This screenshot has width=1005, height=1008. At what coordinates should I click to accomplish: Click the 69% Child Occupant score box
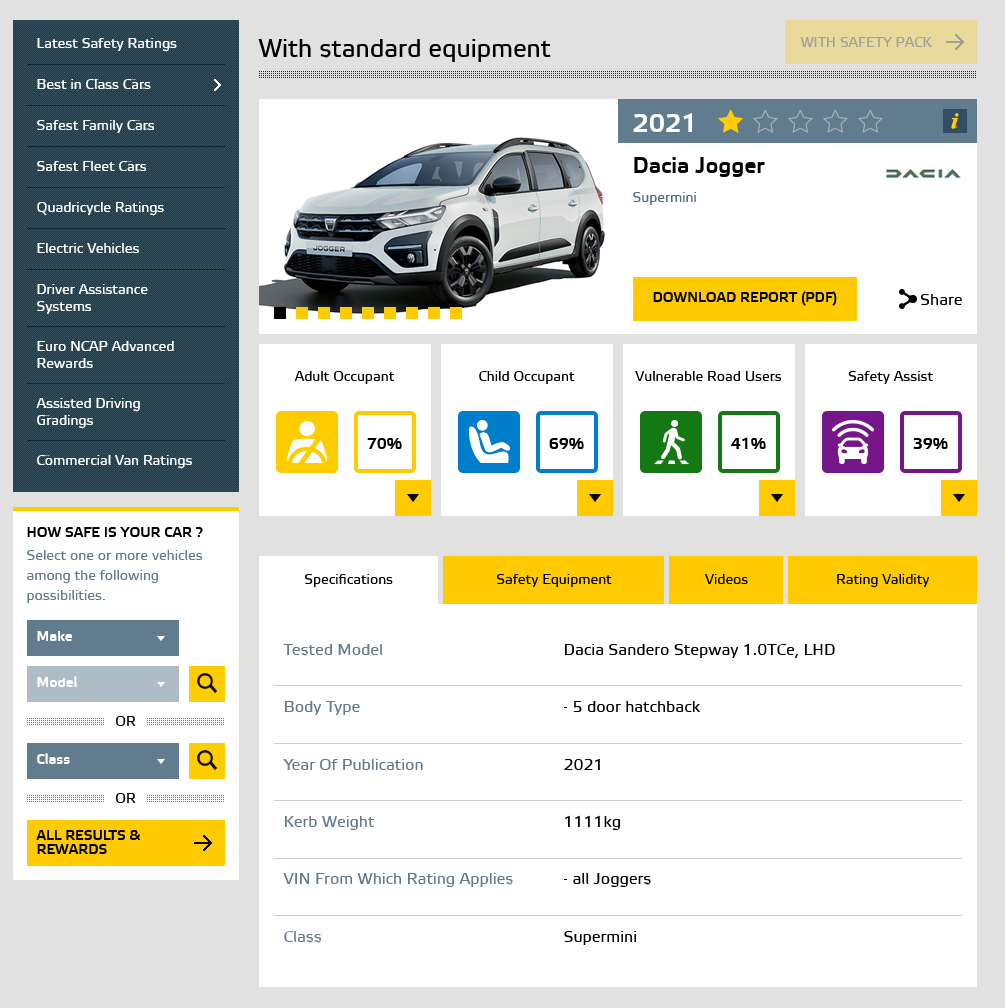(566, 442)
